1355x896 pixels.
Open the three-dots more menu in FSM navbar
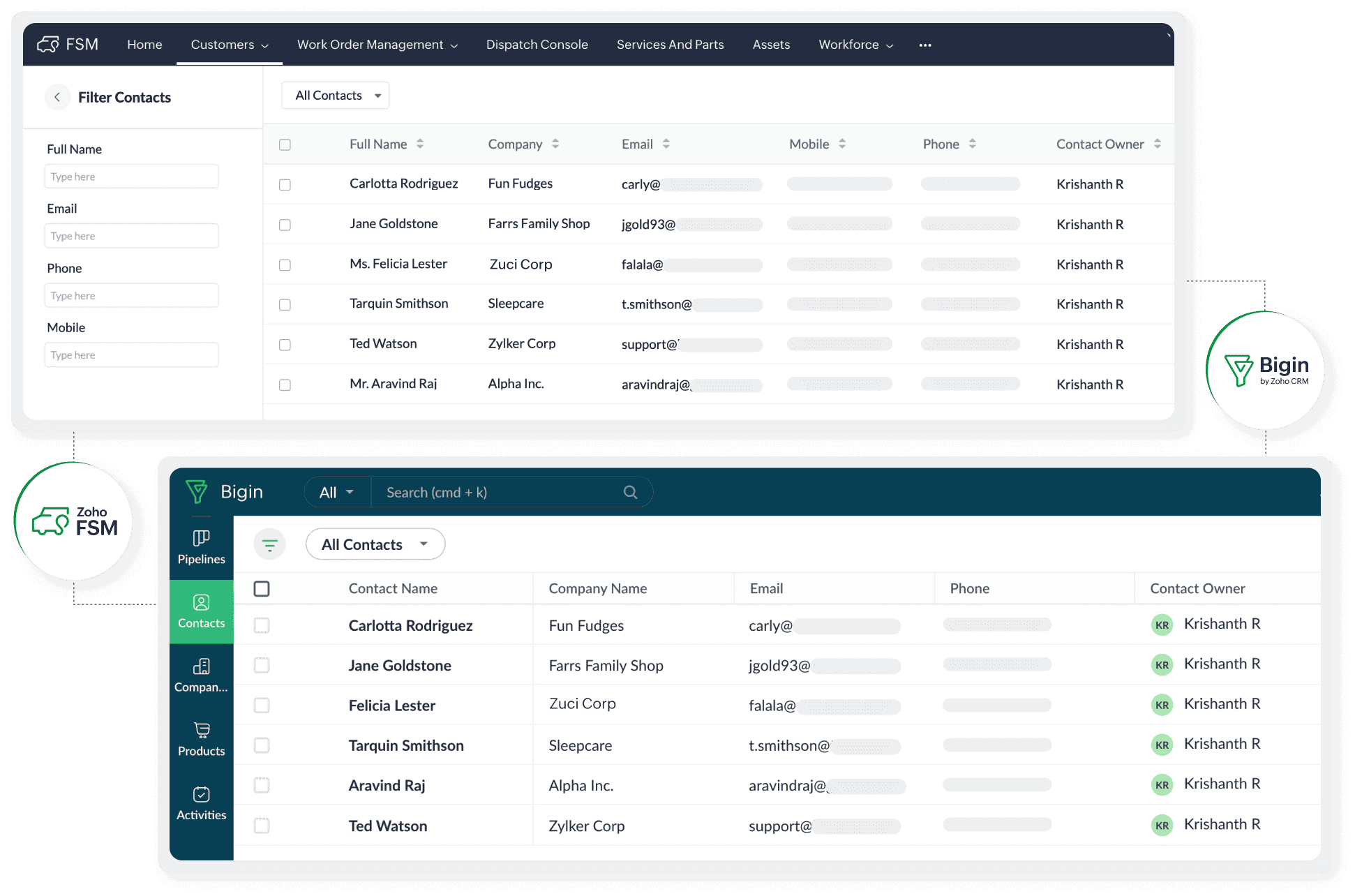point(925,45)
